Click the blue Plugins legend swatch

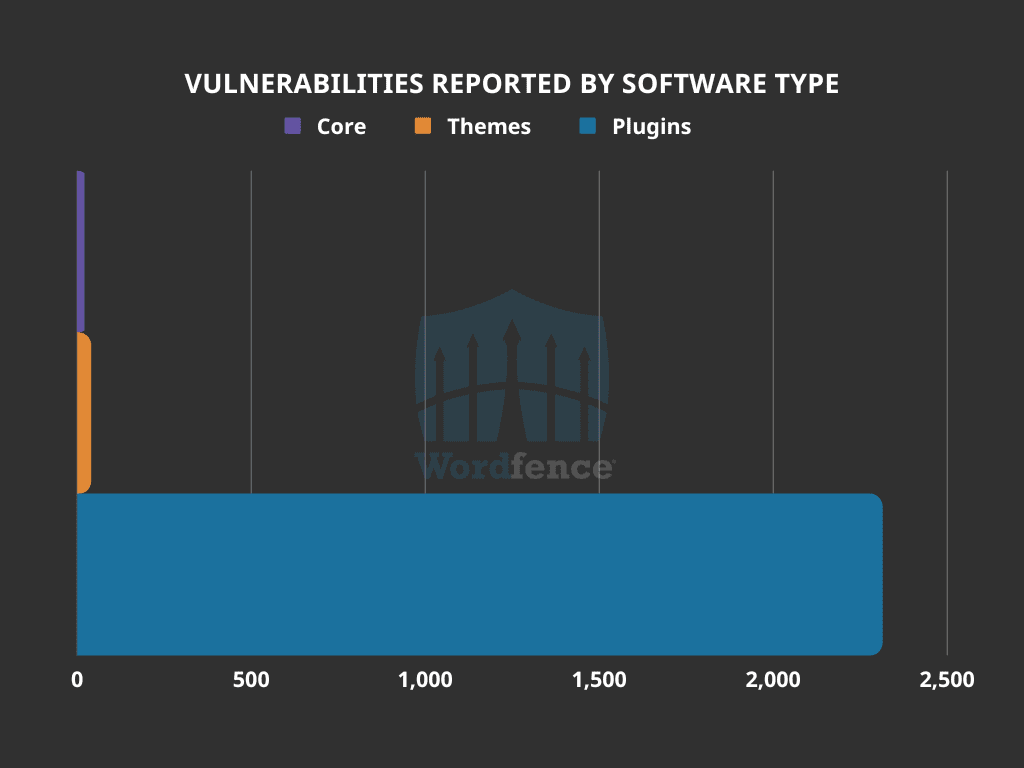[588, 126]
